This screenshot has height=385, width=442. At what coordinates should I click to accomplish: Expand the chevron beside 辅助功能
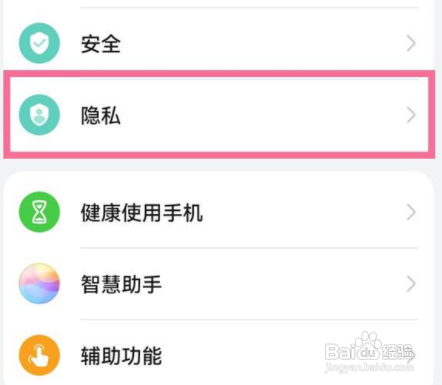[x=411, y=356]
